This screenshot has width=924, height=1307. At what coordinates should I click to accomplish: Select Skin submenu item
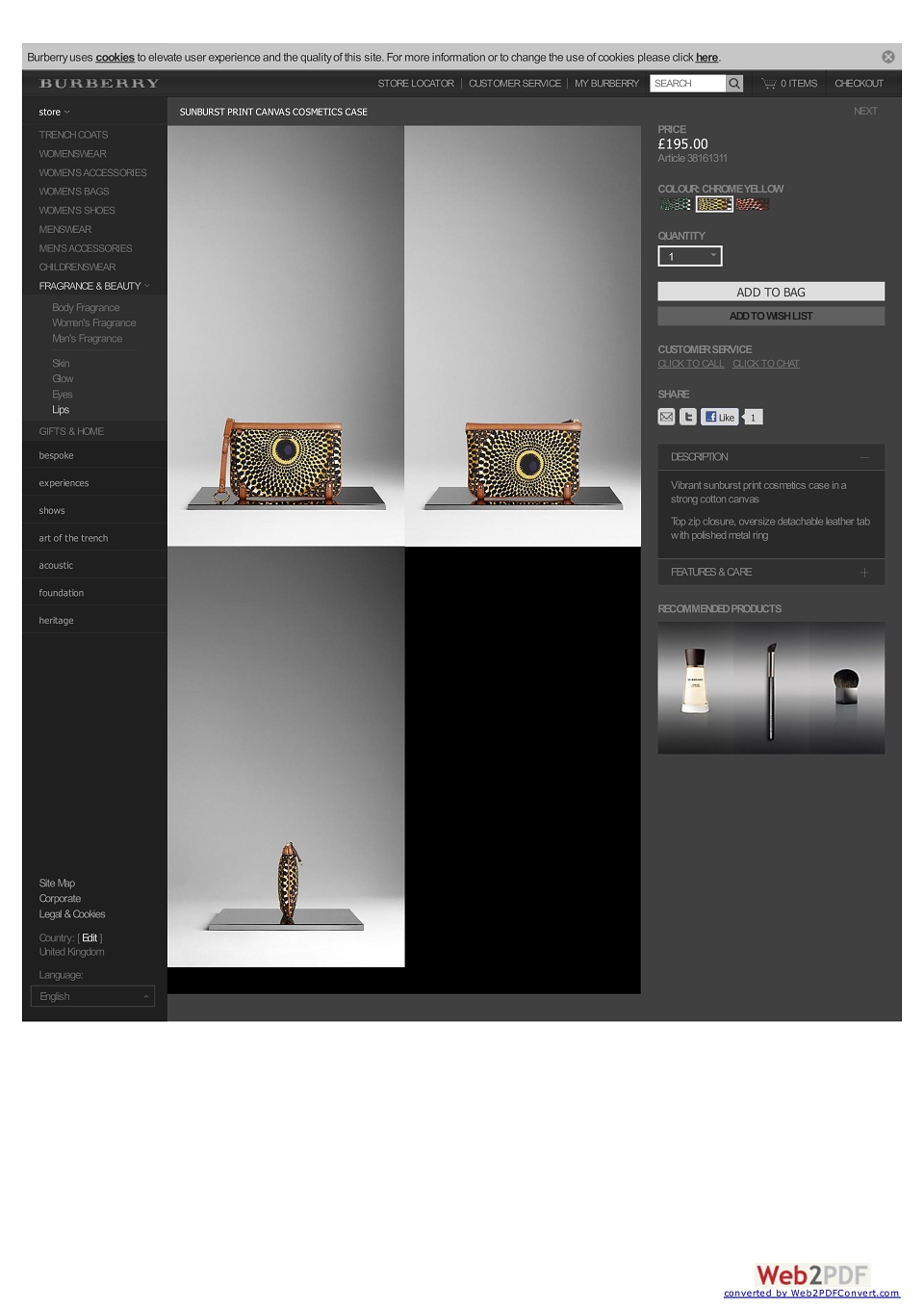point(61,364)
